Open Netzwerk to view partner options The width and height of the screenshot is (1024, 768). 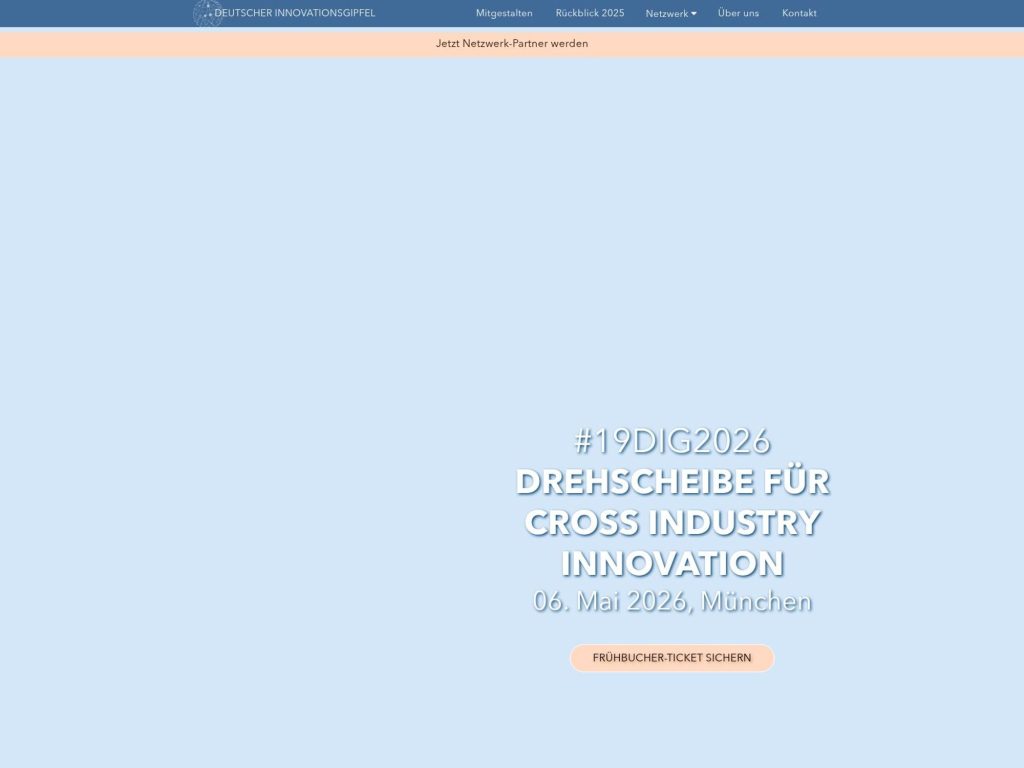665,14
